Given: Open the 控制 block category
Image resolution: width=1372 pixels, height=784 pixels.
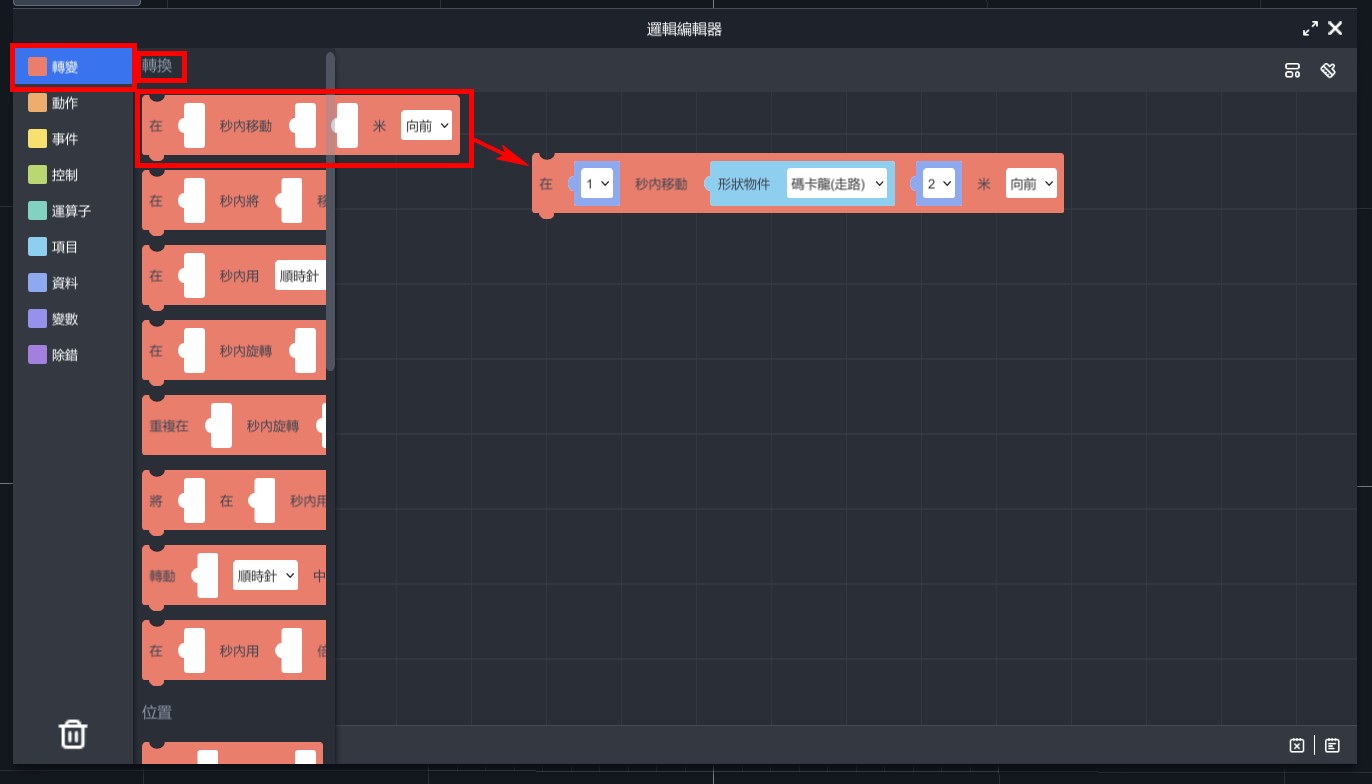Looking at the screenshot, I should point(65,175).
